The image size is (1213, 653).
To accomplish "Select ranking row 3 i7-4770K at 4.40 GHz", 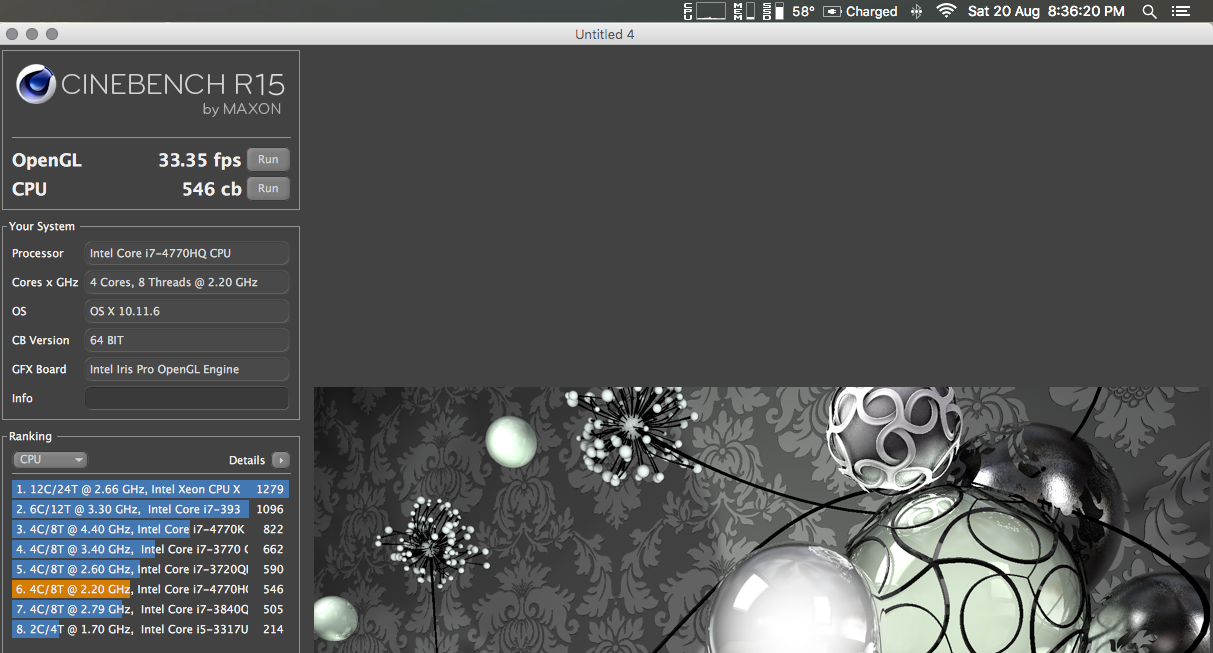I will click(x=150, y=529).
